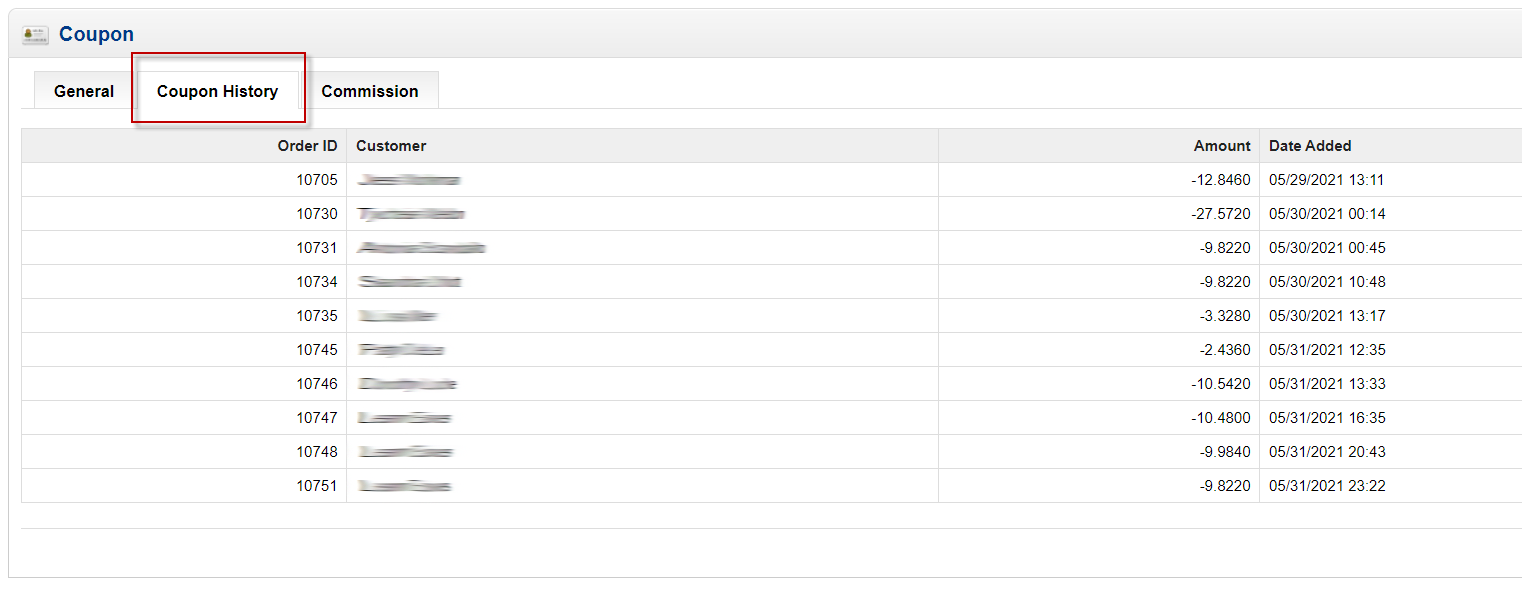Click the Coupon page heading text

(x=96, y=34)
